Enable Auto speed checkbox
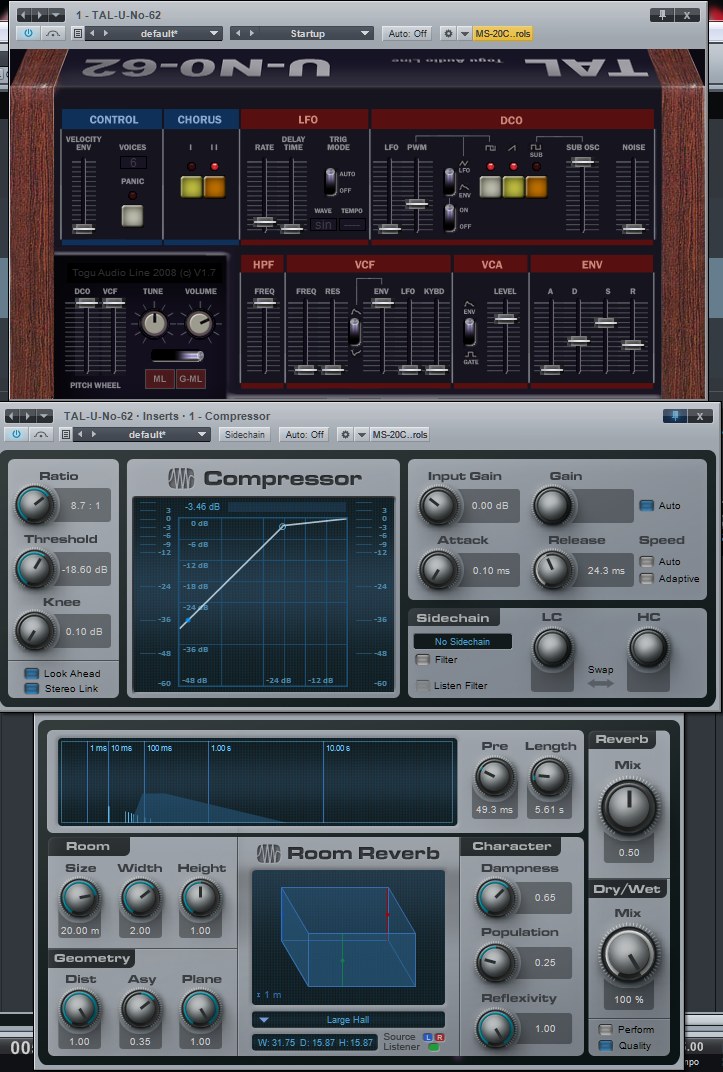723x1072 pixels. tap(646, 561)
